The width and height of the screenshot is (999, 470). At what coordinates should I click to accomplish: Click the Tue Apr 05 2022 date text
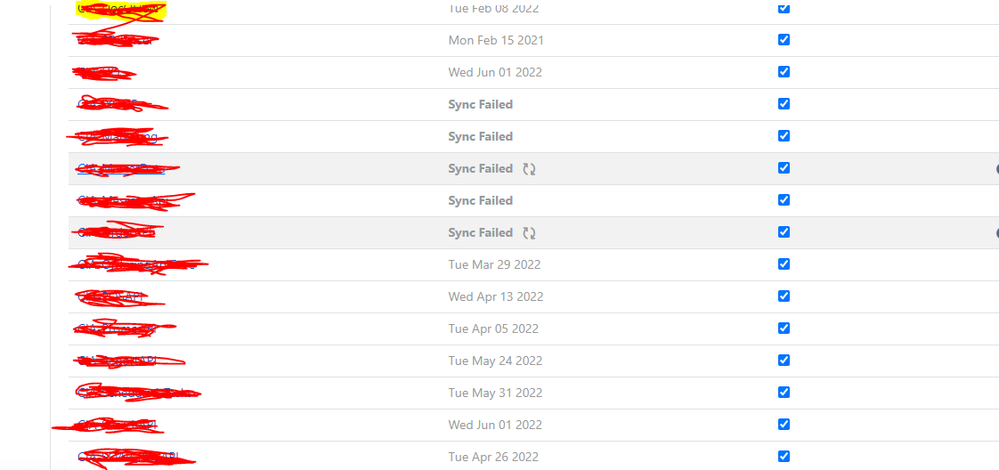tap(494, 329)
